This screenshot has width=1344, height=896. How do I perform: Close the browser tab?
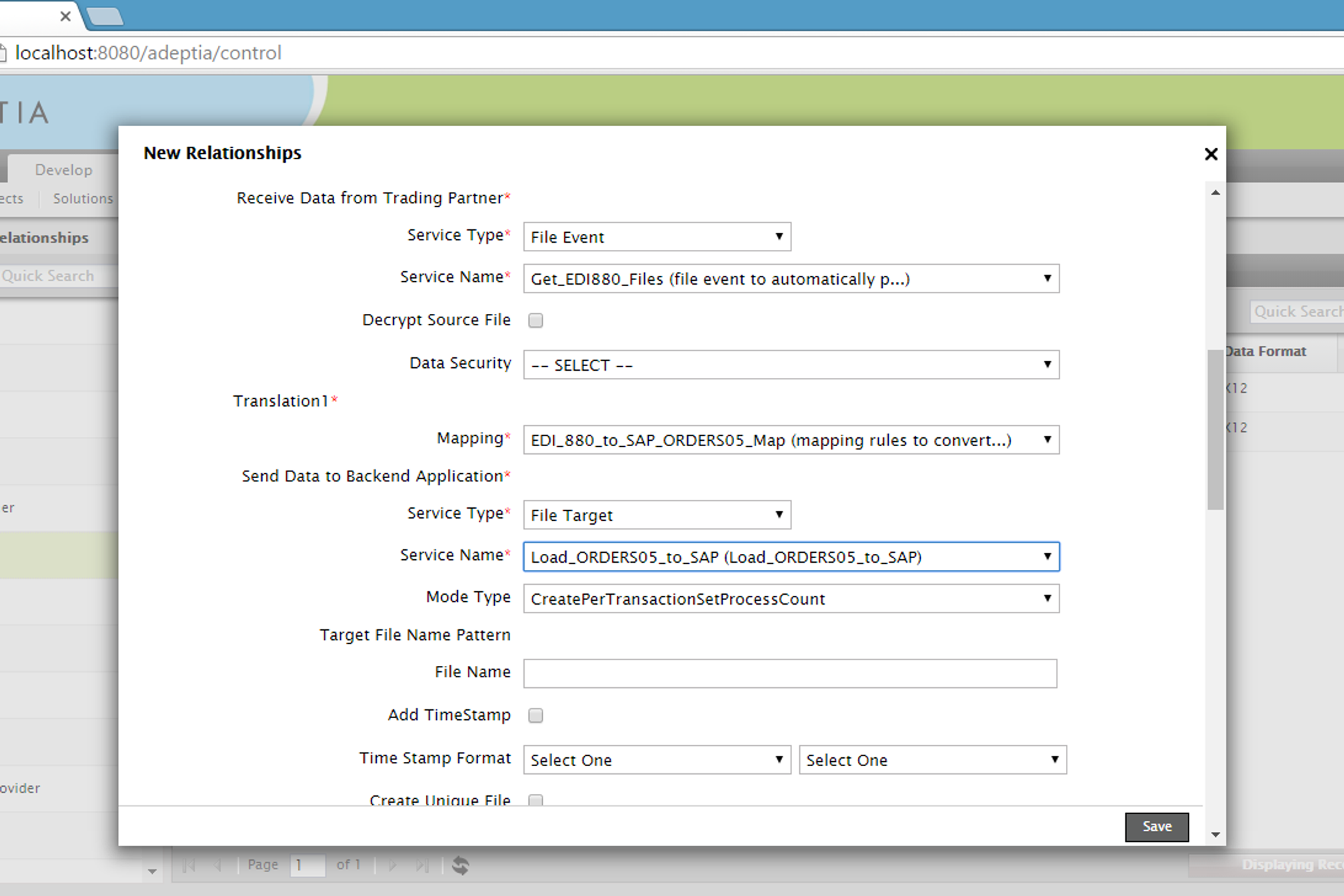pos(65,16)
